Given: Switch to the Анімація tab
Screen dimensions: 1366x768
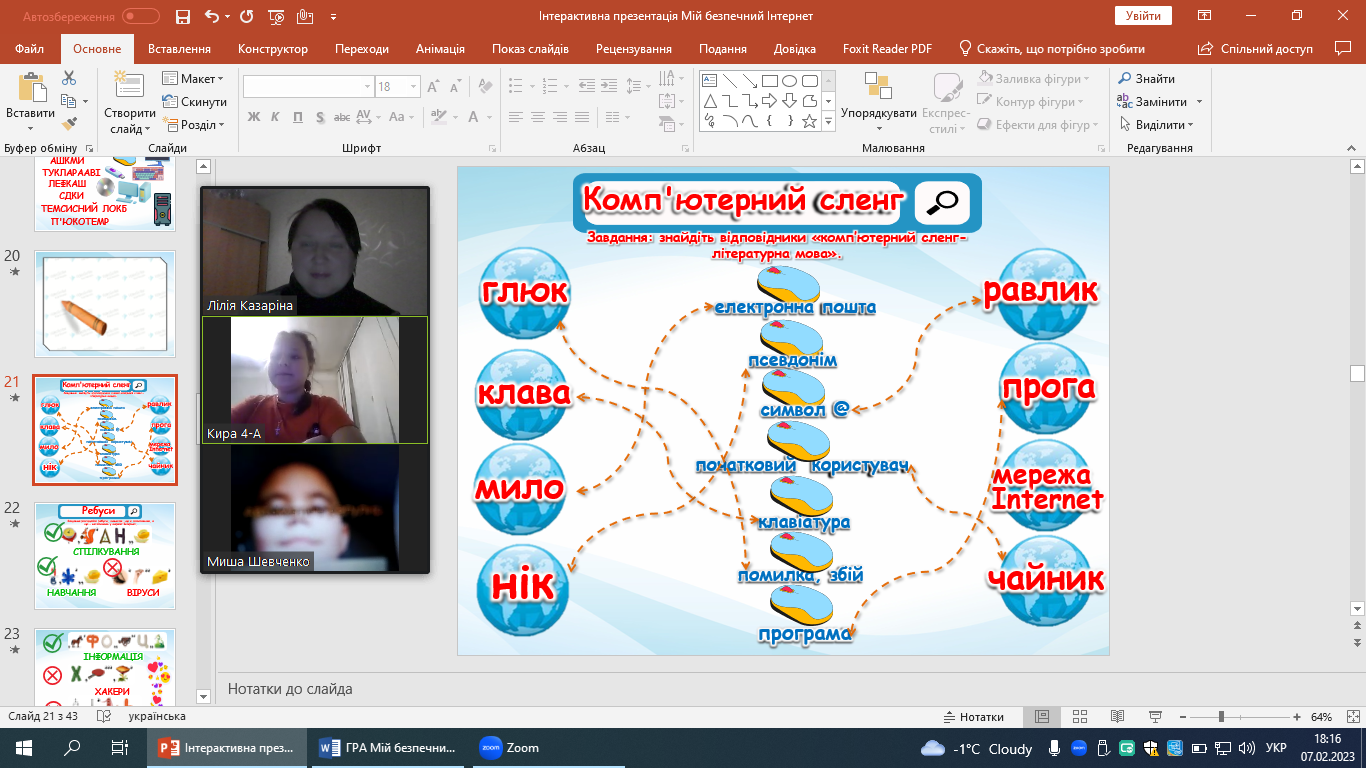Looking at the screenshot, I should click(x=440, y=49).
